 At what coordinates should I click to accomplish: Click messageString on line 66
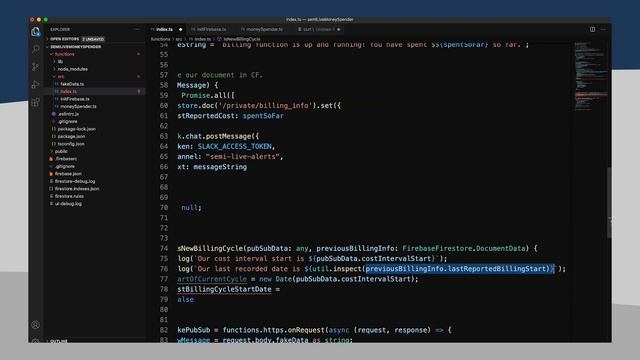(x=220, y=167)
